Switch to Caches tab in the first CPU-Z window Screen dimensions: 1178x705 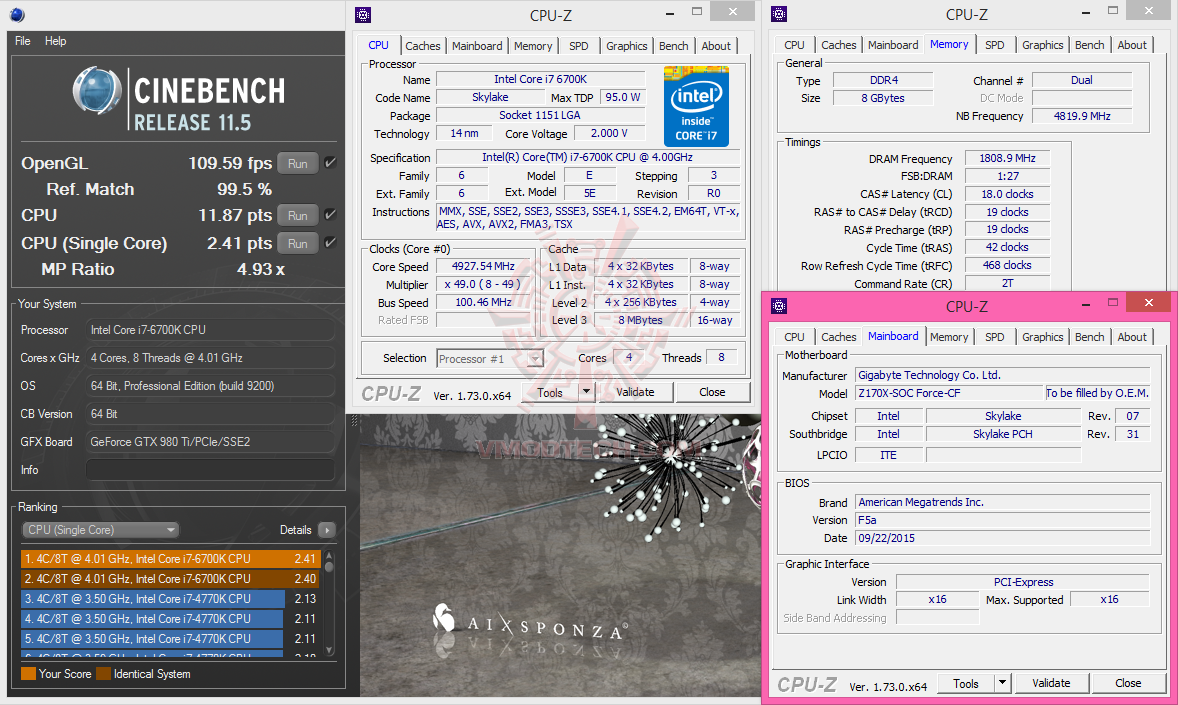[x=423, y=46]
